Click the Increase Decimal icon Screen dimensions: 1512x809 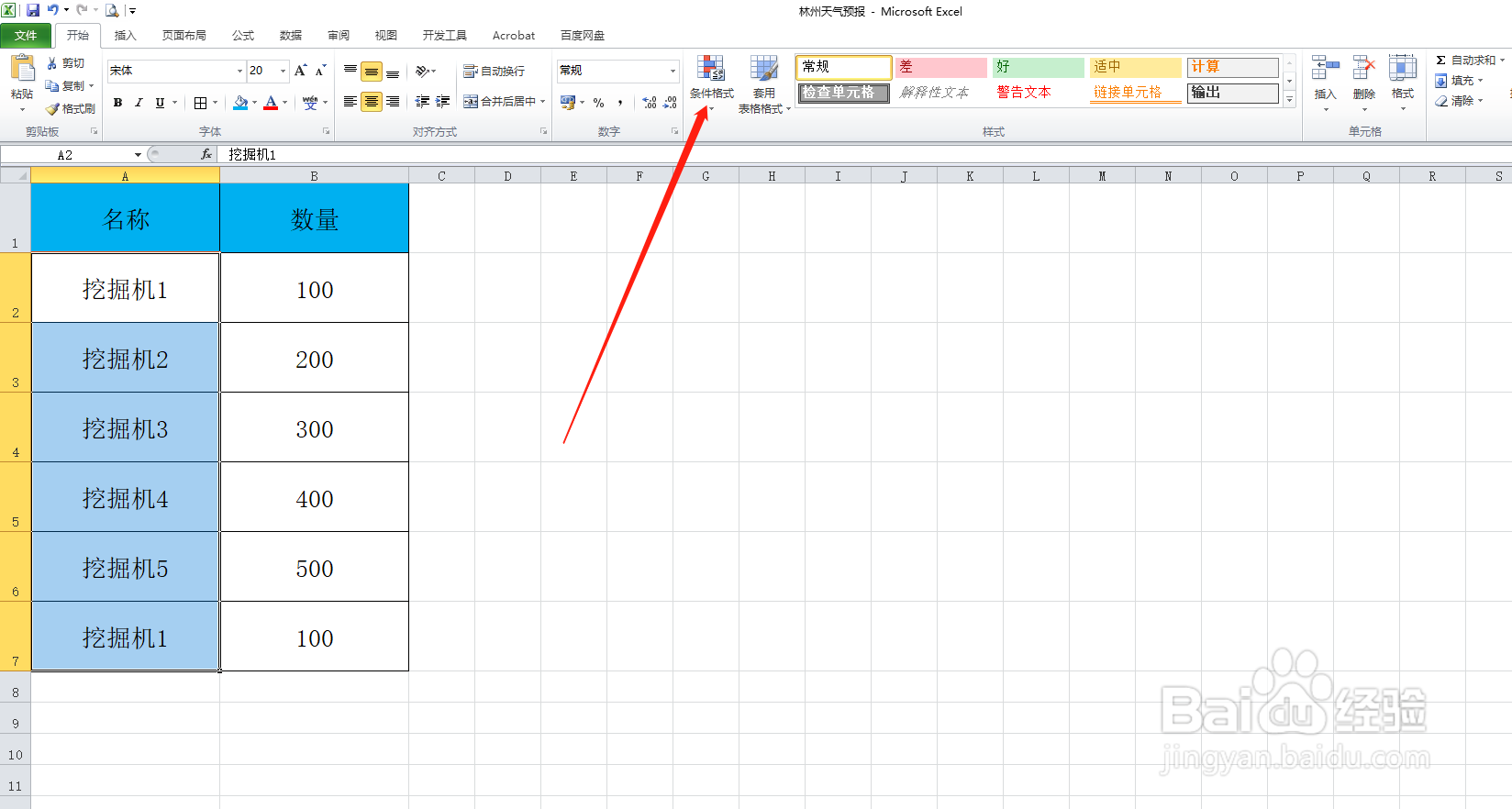[650, 103]
